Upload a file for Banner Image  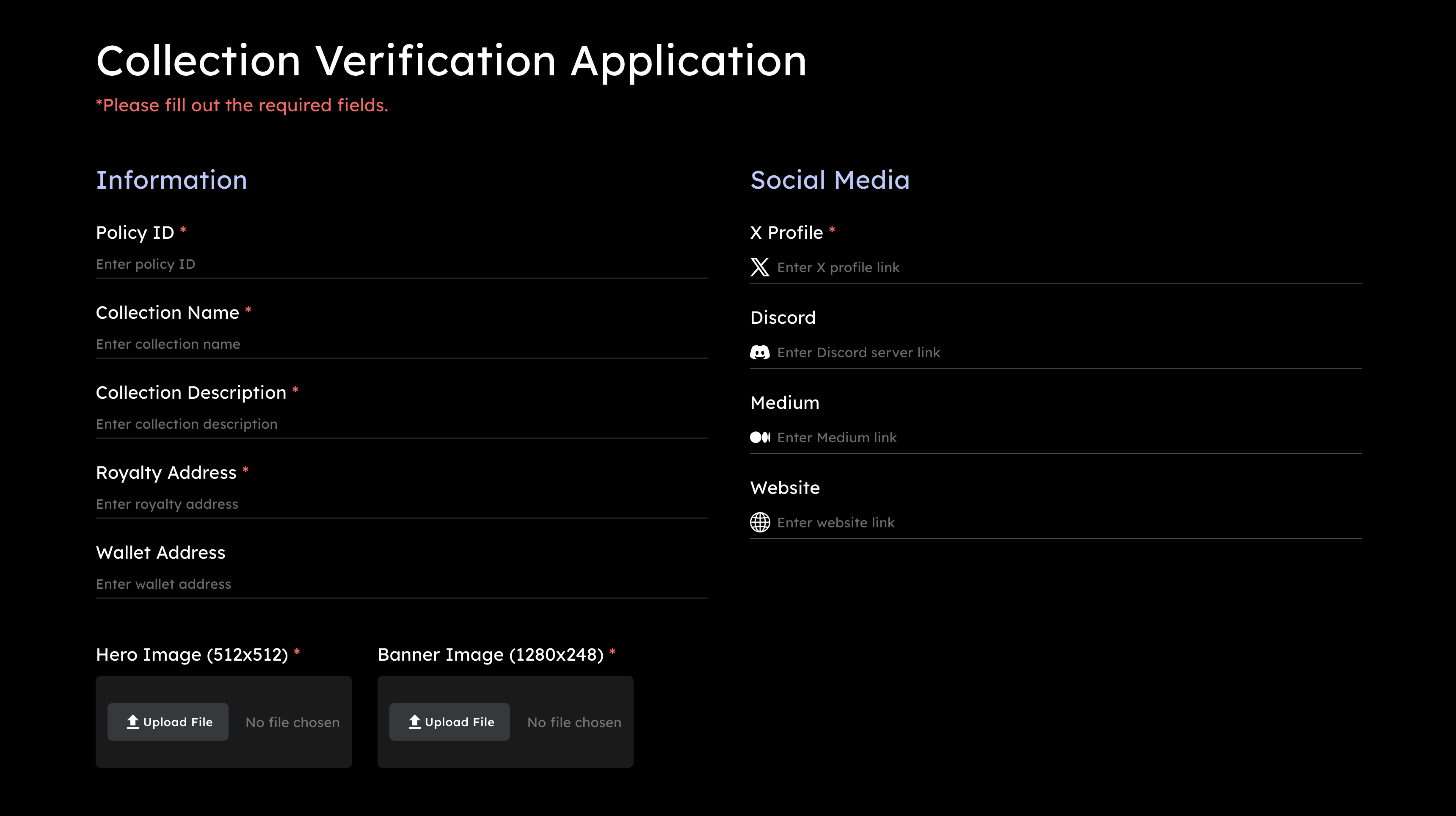[x=449, y=722]
